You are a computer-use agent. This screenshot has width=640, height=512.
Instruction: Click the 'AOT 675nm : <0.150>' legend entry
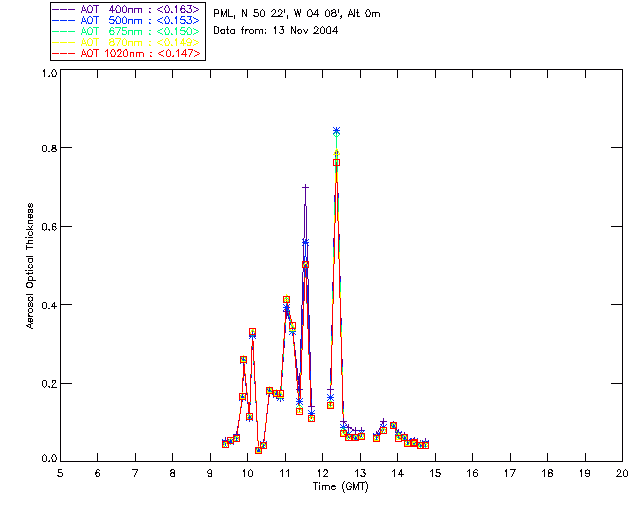click(x=127, y=31)
